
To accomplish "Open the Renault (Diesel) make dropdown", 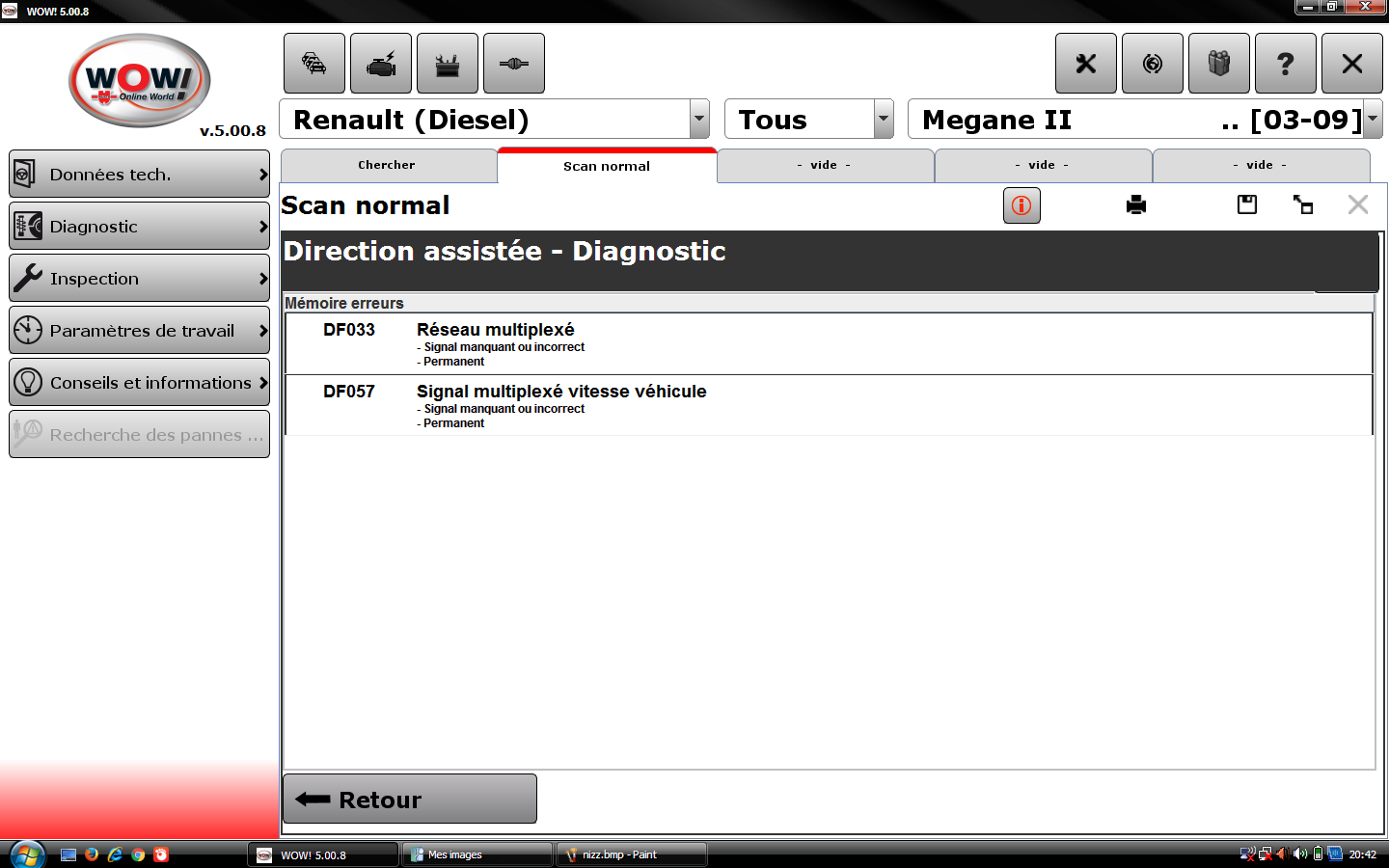I will pos(699,120).
